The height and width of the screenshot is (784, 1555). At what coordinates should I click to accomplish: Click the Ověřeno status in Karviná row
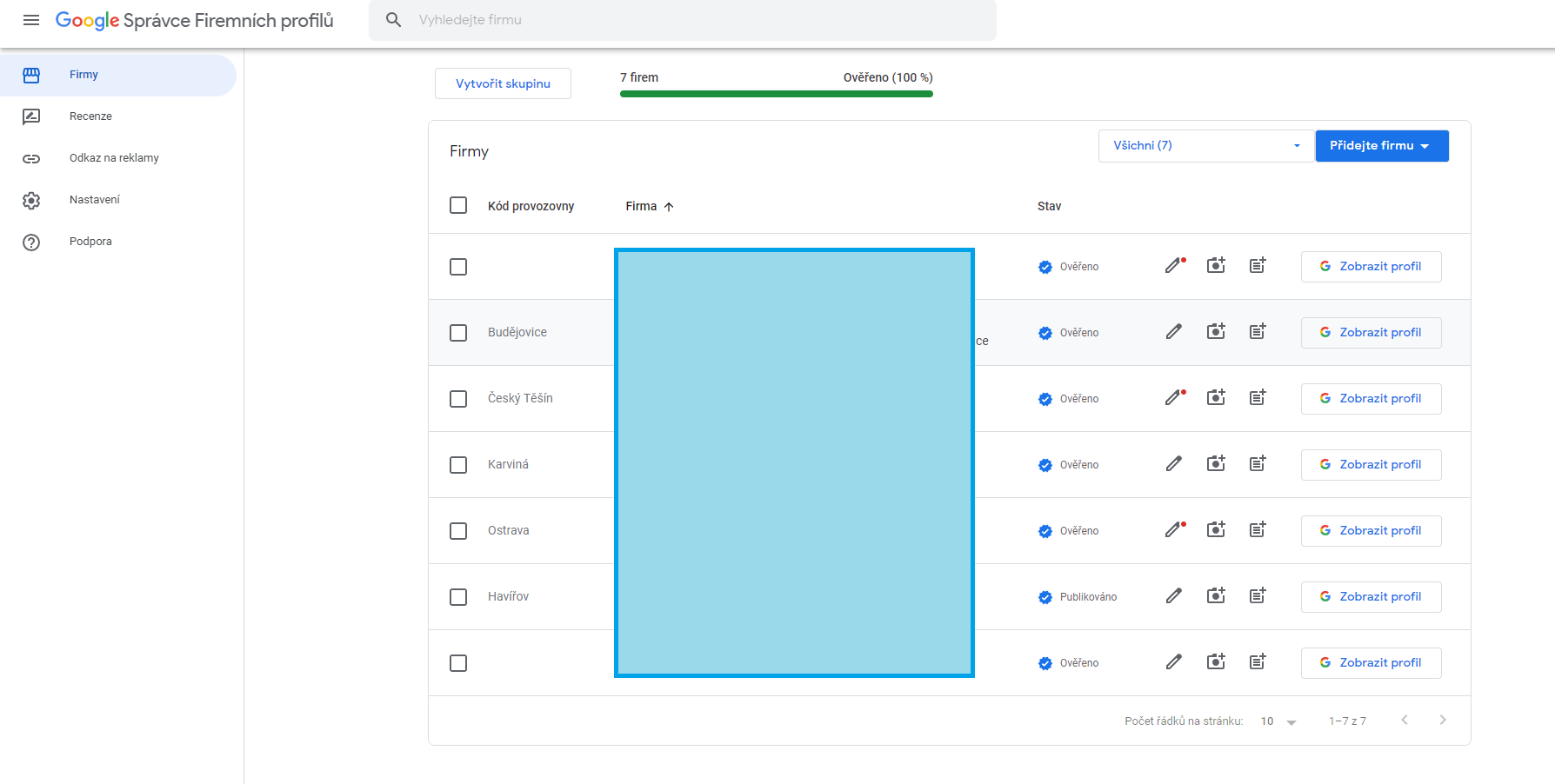(x=1068, y=465)
